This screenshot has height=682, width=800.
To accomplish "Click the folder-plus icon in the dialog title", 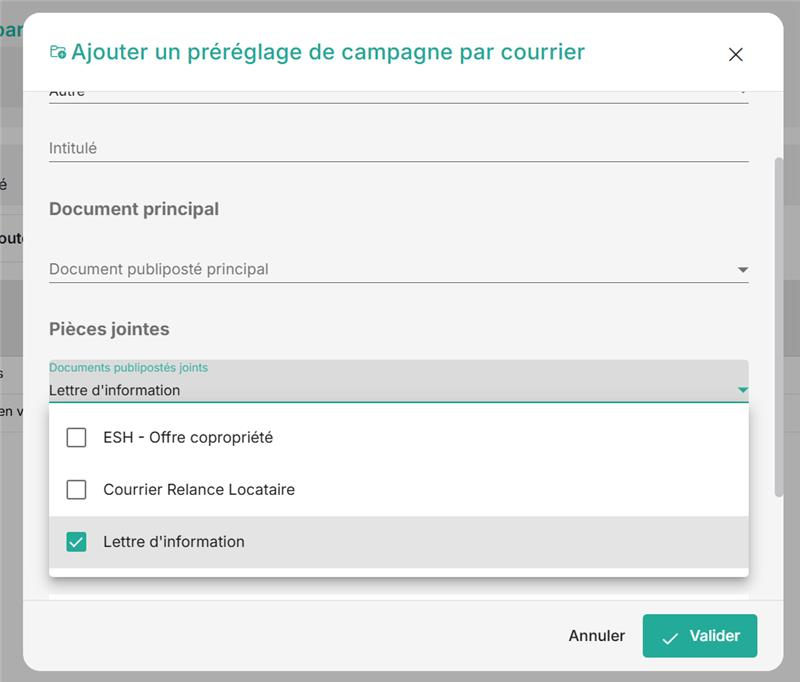I will (58, 52).
